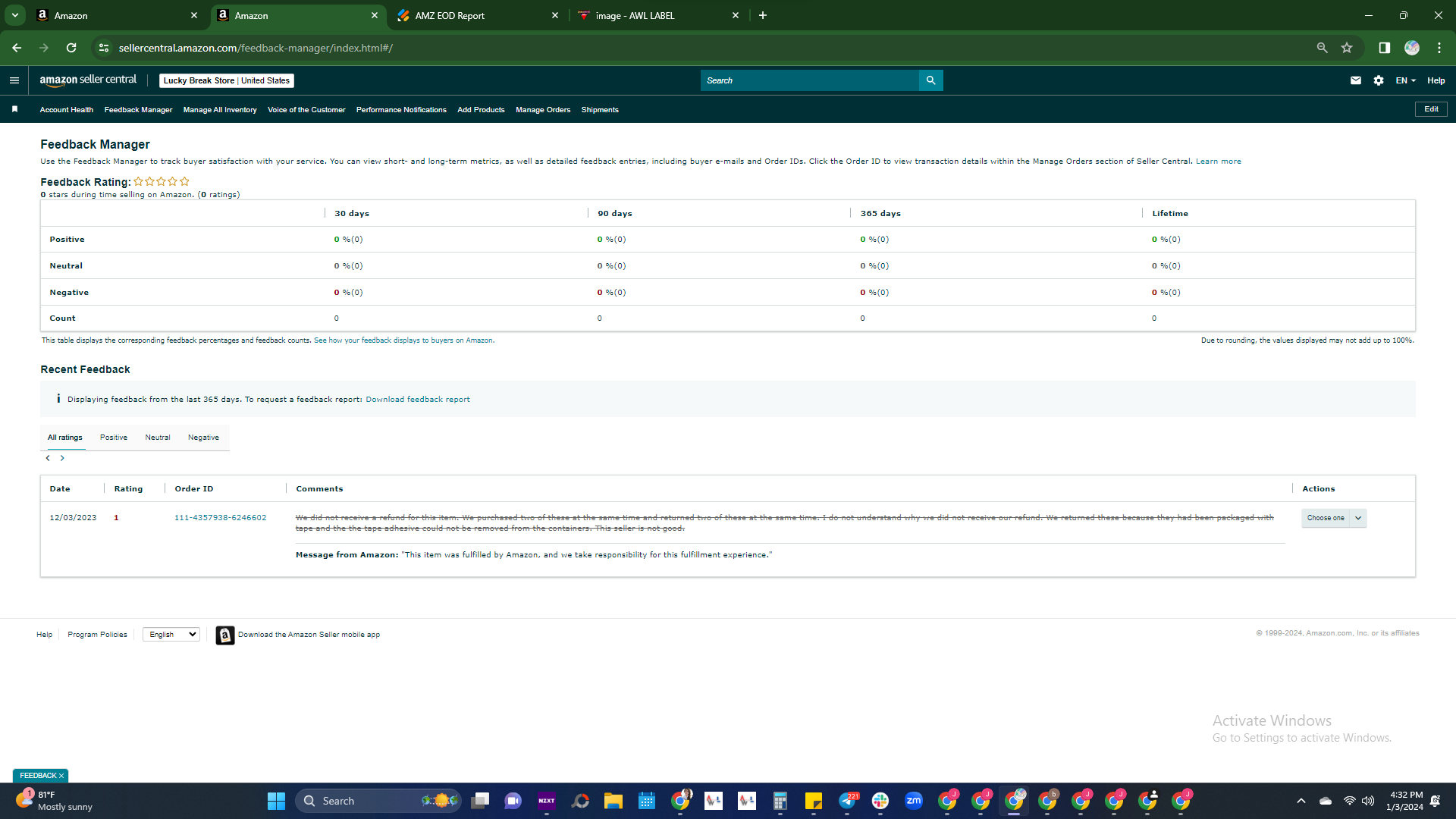Launch Calculator from the taskbar
This screenshot has height=819, width=1456.
click(x=780, y=801)
